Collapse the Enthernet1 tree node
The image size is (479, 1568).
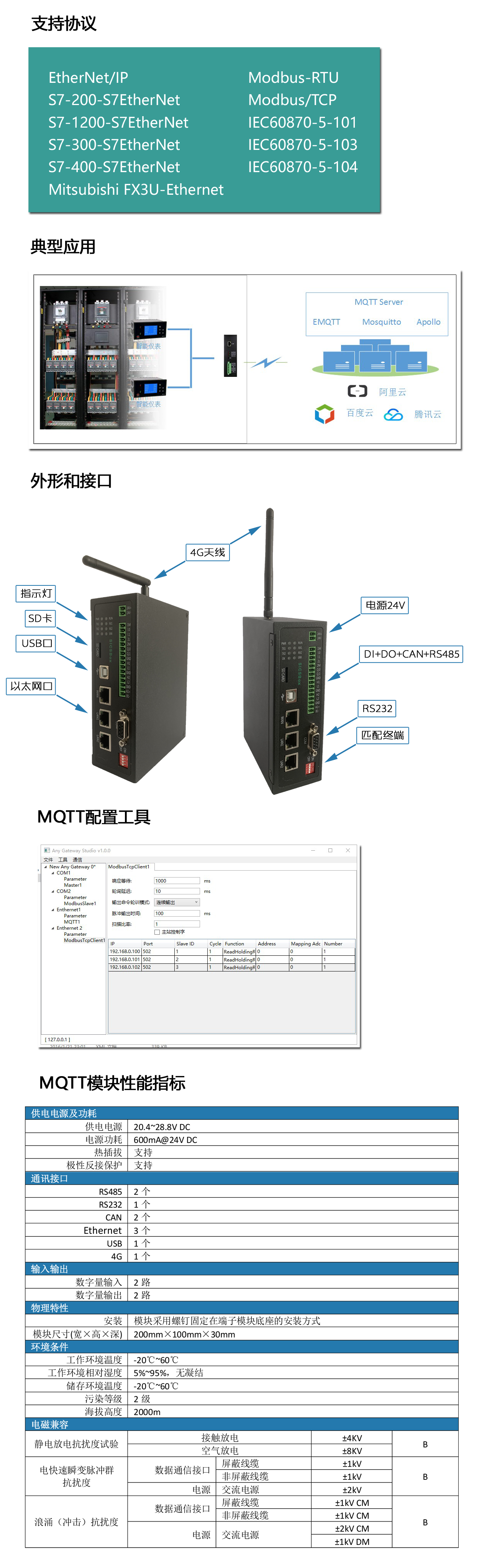[53, 910]
